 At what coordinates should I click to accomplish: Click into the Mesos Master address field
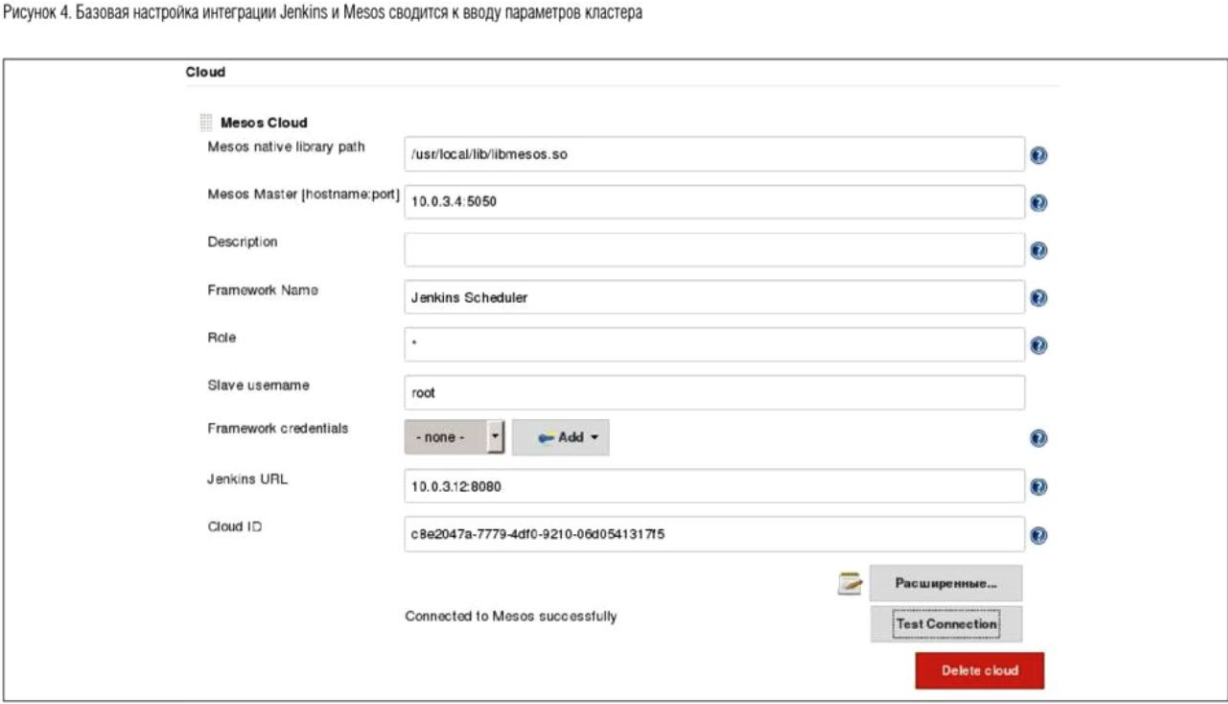click(x=714, y=202)
